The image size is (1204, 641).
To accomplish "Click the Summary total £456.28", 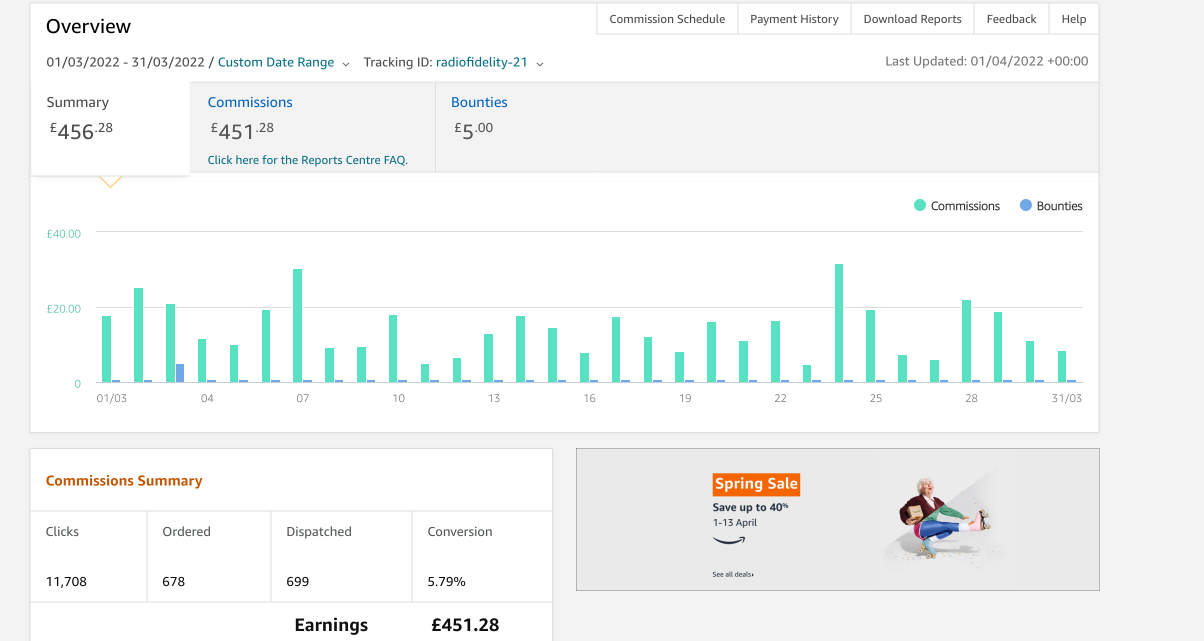I will tap(82, 129).
